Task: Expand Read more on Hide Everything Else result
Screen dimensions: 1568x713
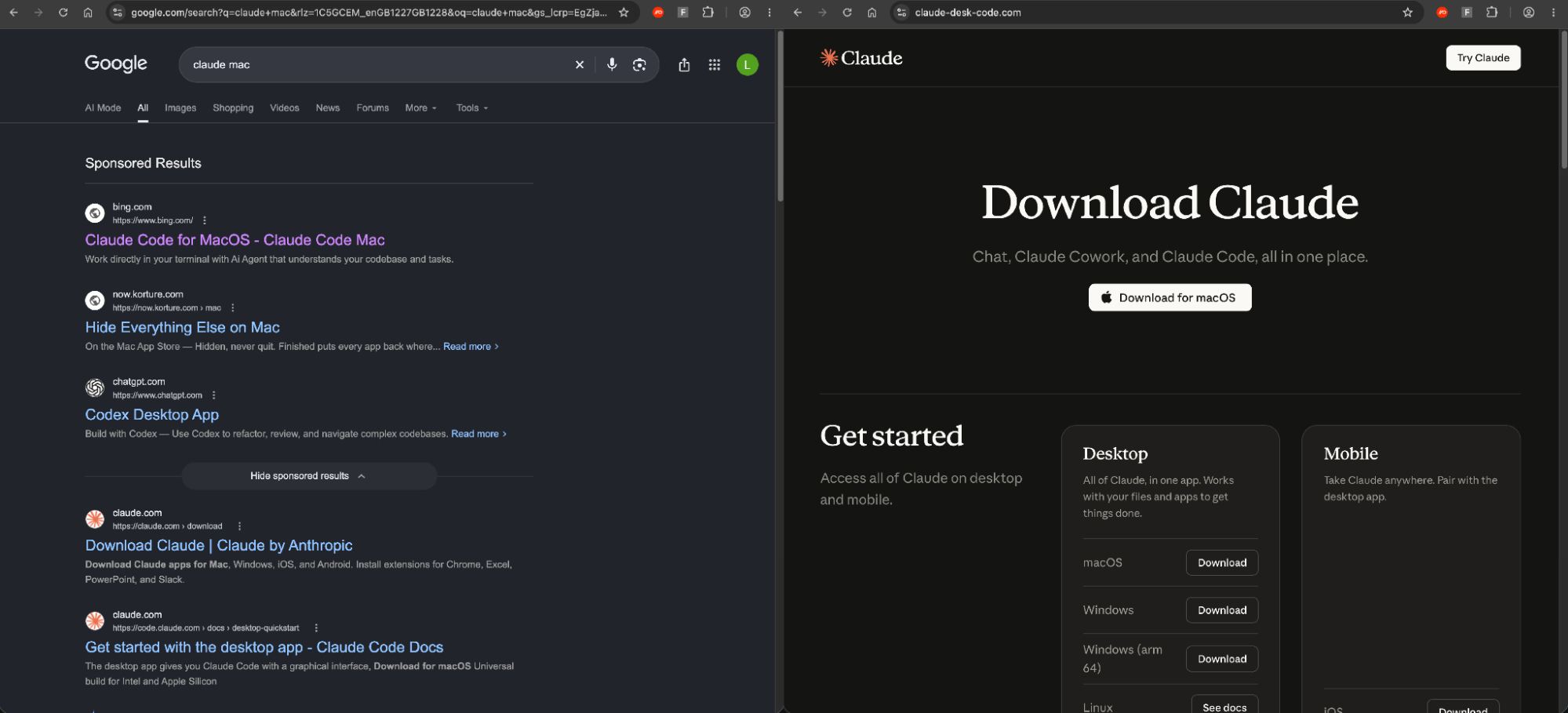Action: click(x=471, y=347)
